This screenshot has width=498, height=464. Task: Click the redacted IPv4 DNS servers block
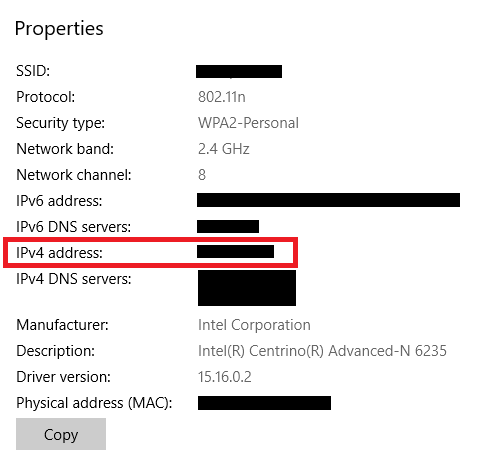tap(247, 288)
